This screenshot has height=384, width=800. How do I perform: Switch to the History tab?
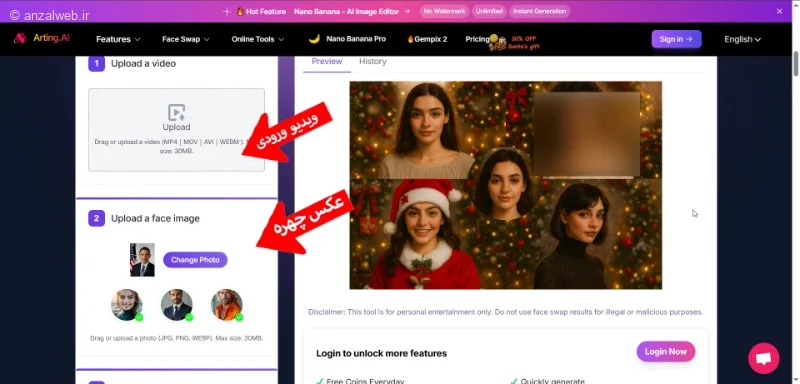pyautogui.click(x=372, y=61)
